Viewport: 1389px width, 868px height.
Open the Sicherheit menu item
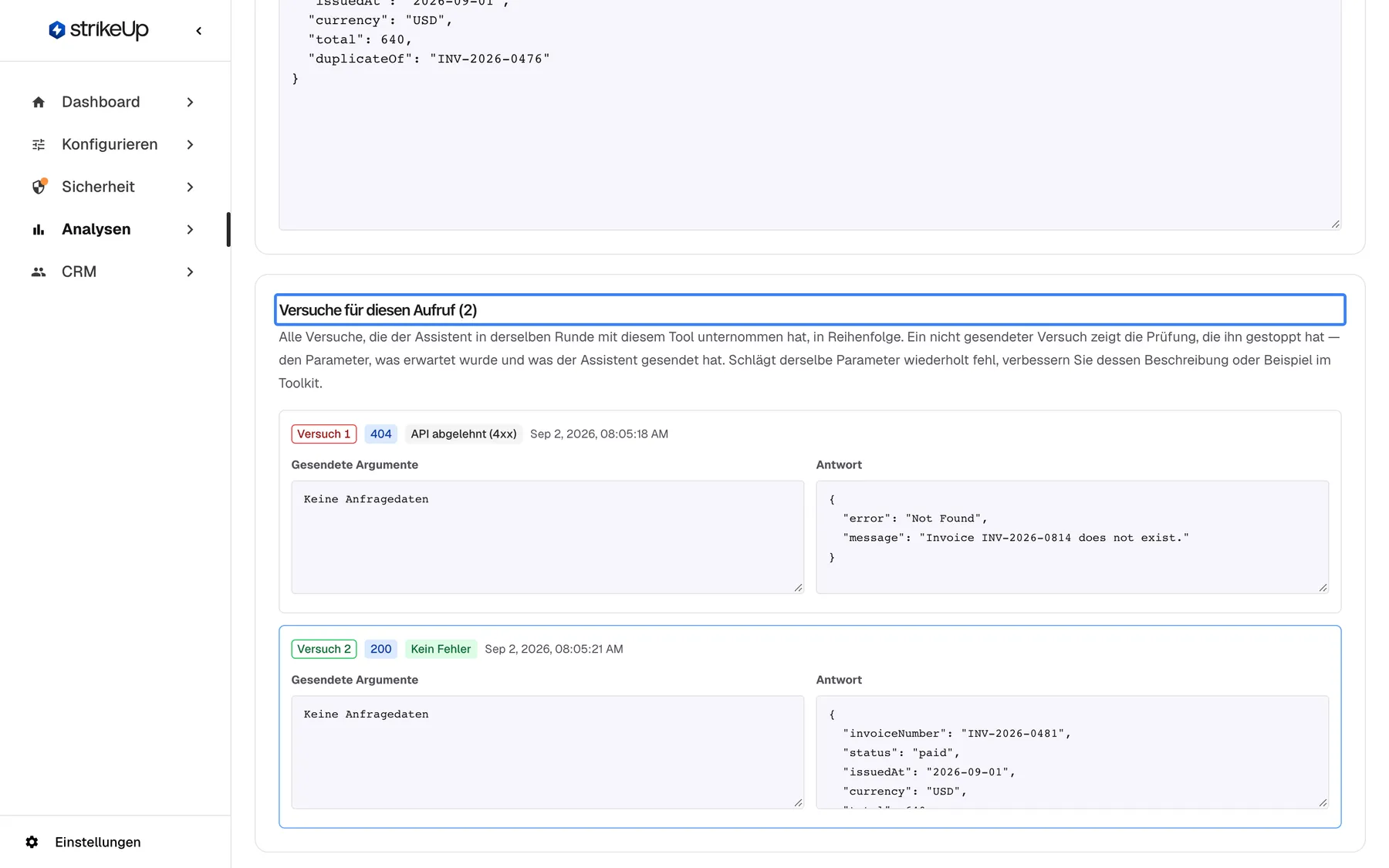pos(113,187)
